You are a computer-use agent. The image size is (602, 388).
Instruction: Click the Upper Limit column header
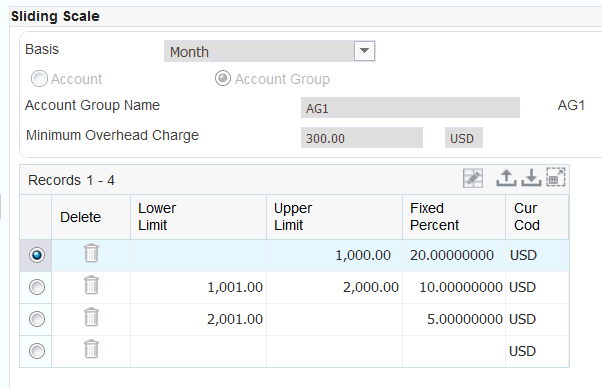pyautogui.click(x=334, y=217)
